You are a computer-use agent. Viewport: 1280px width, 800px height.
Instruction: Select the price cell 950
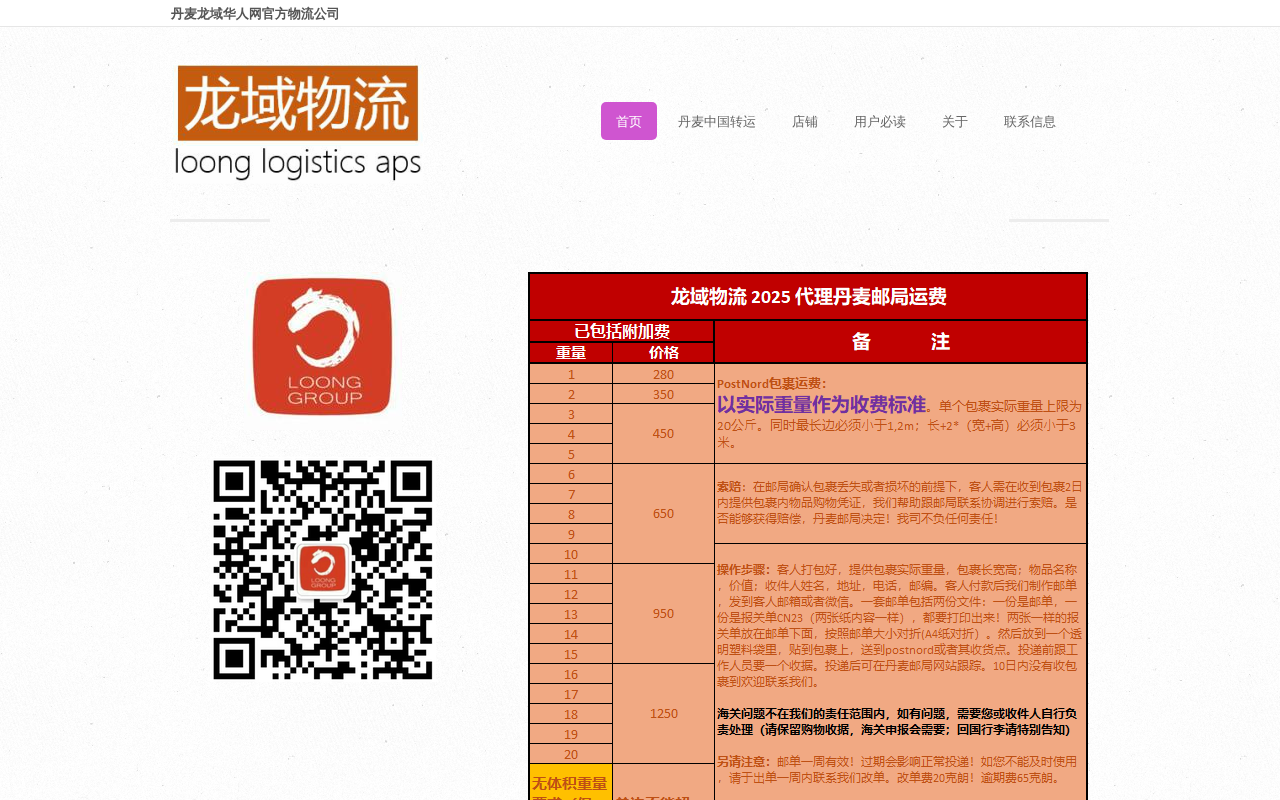(664, 614)
